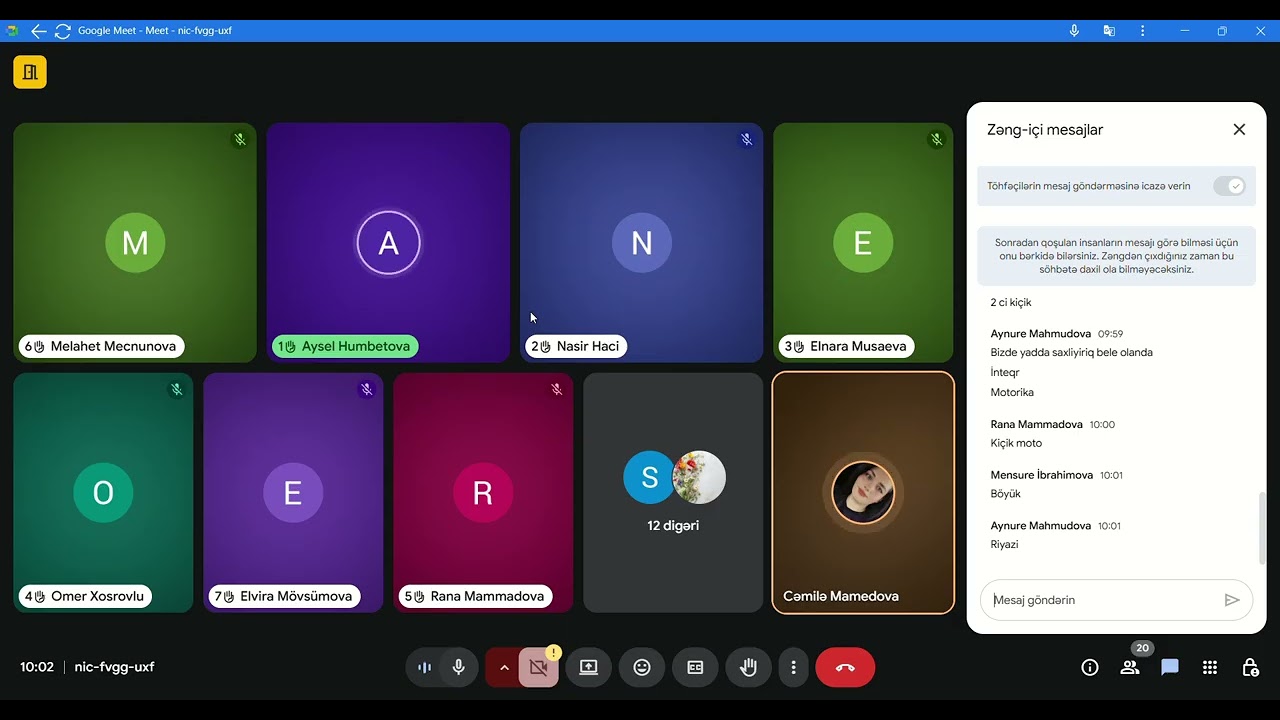This screenshot has height=720, width=1280.
Task: Send the chat message with arrow icon
Action: pyautogui.click(x=1232, y=600)
